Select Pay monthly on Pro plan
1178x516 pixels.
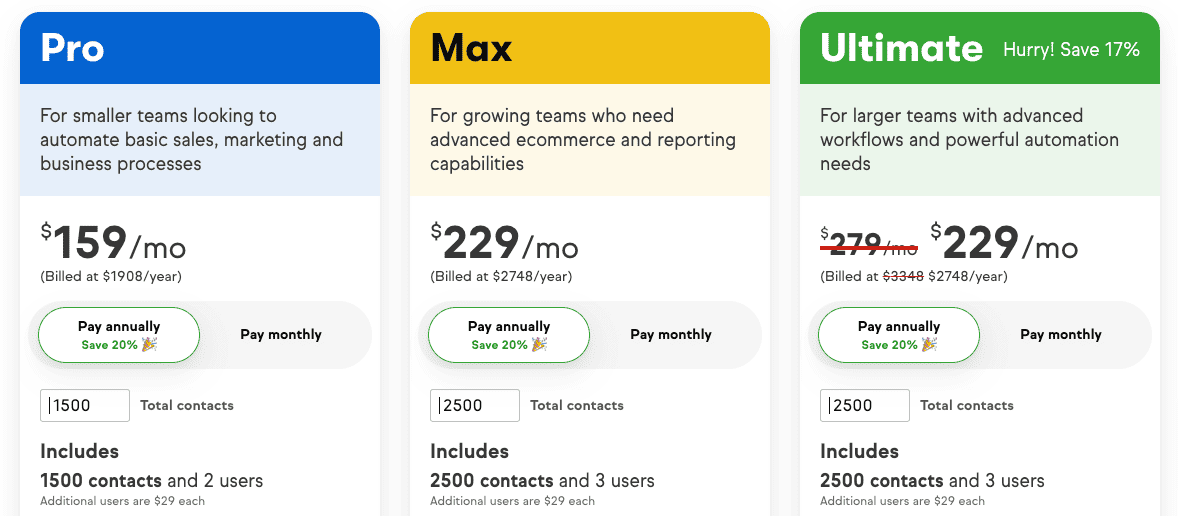[281, 335]
